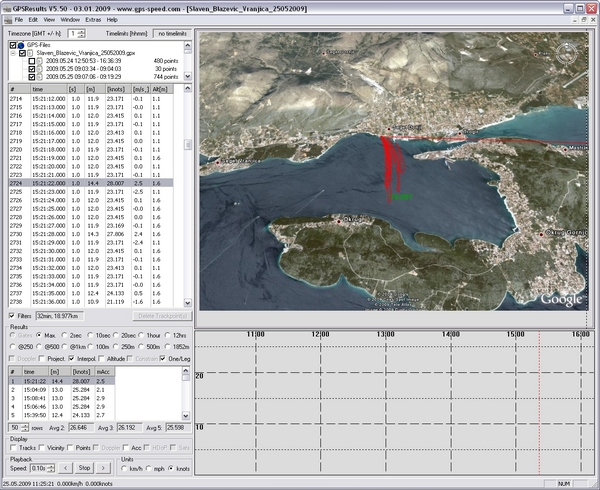Click the playback step-forward '>' button

point(103,468)
